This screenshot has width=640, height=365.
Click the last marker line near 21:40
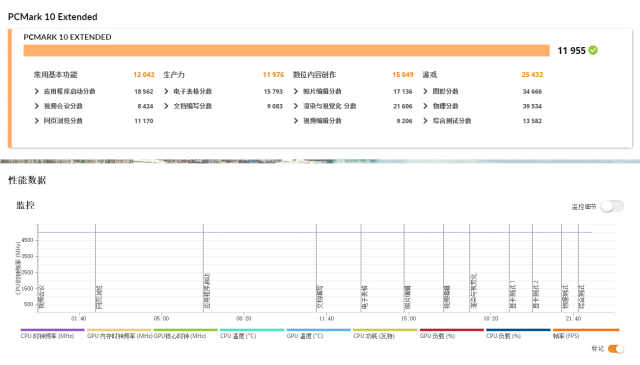578,268
